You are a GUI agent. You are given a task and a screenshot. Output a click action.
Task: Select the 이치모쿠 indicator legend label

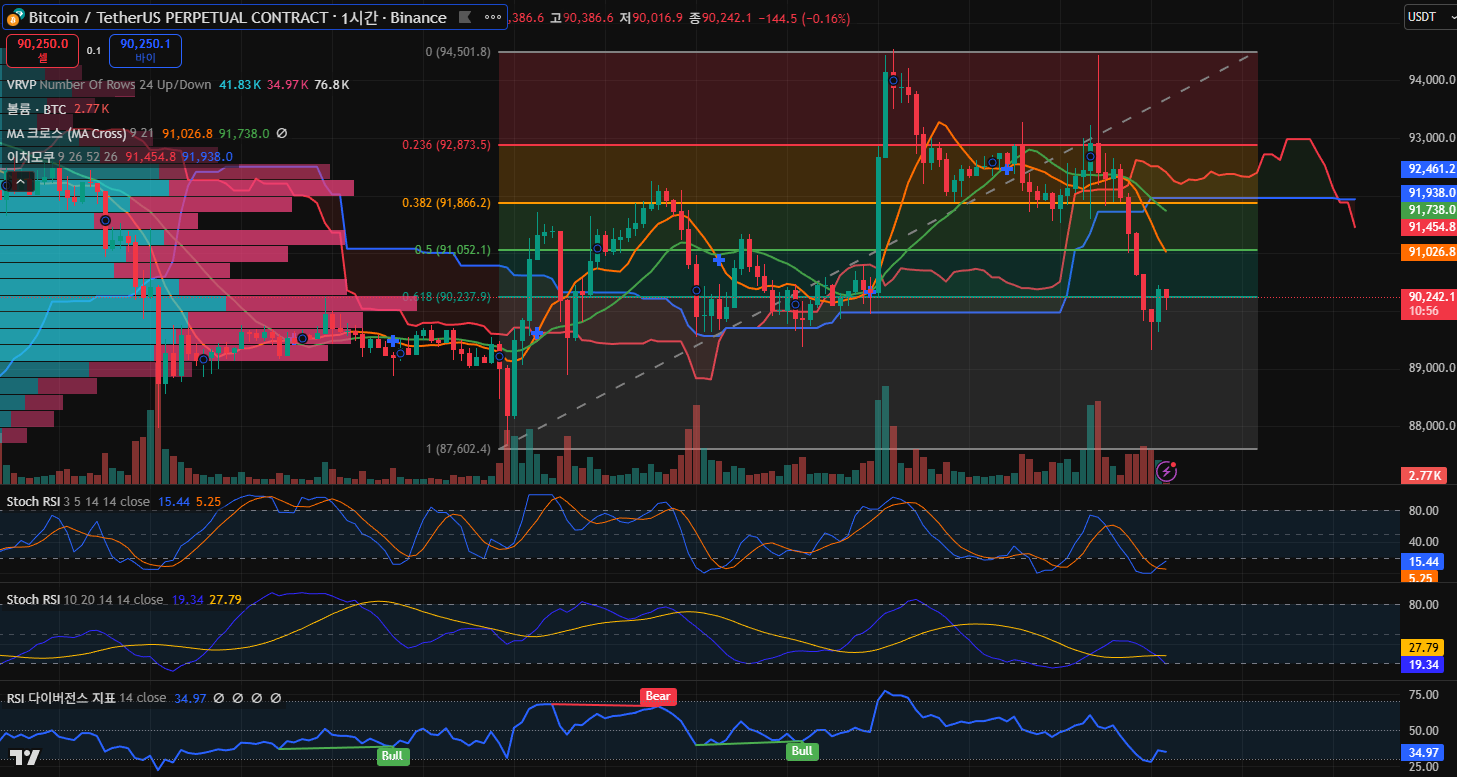pos(30,157)
